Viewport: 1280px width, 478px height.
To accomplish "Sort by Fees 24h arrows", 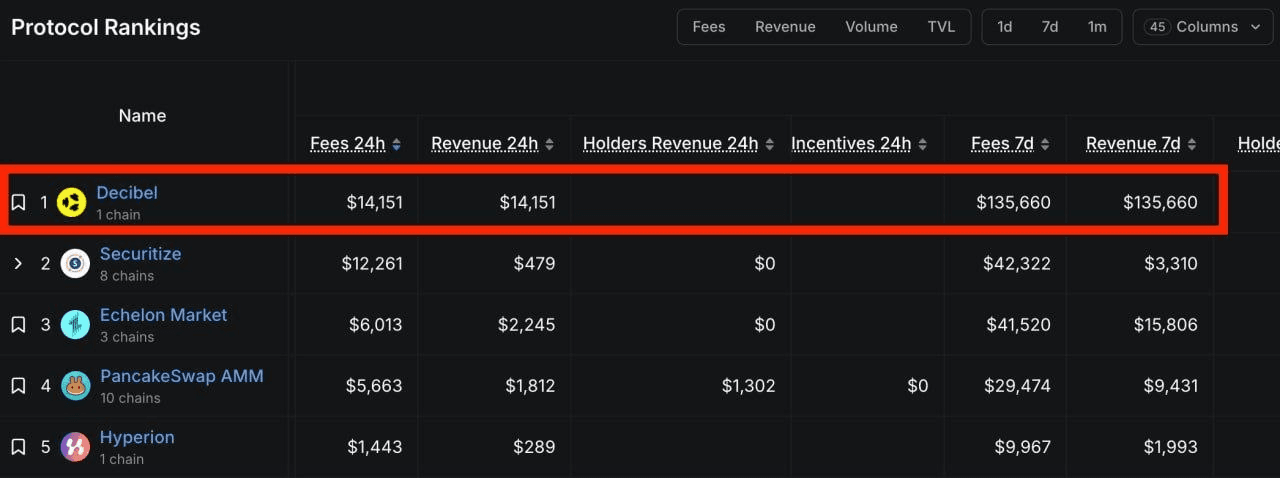I will coord(397,144).
